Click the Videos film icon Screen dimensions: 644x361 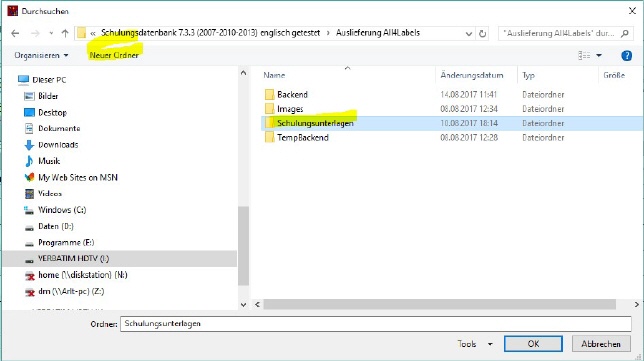click(x=29, y=193)
